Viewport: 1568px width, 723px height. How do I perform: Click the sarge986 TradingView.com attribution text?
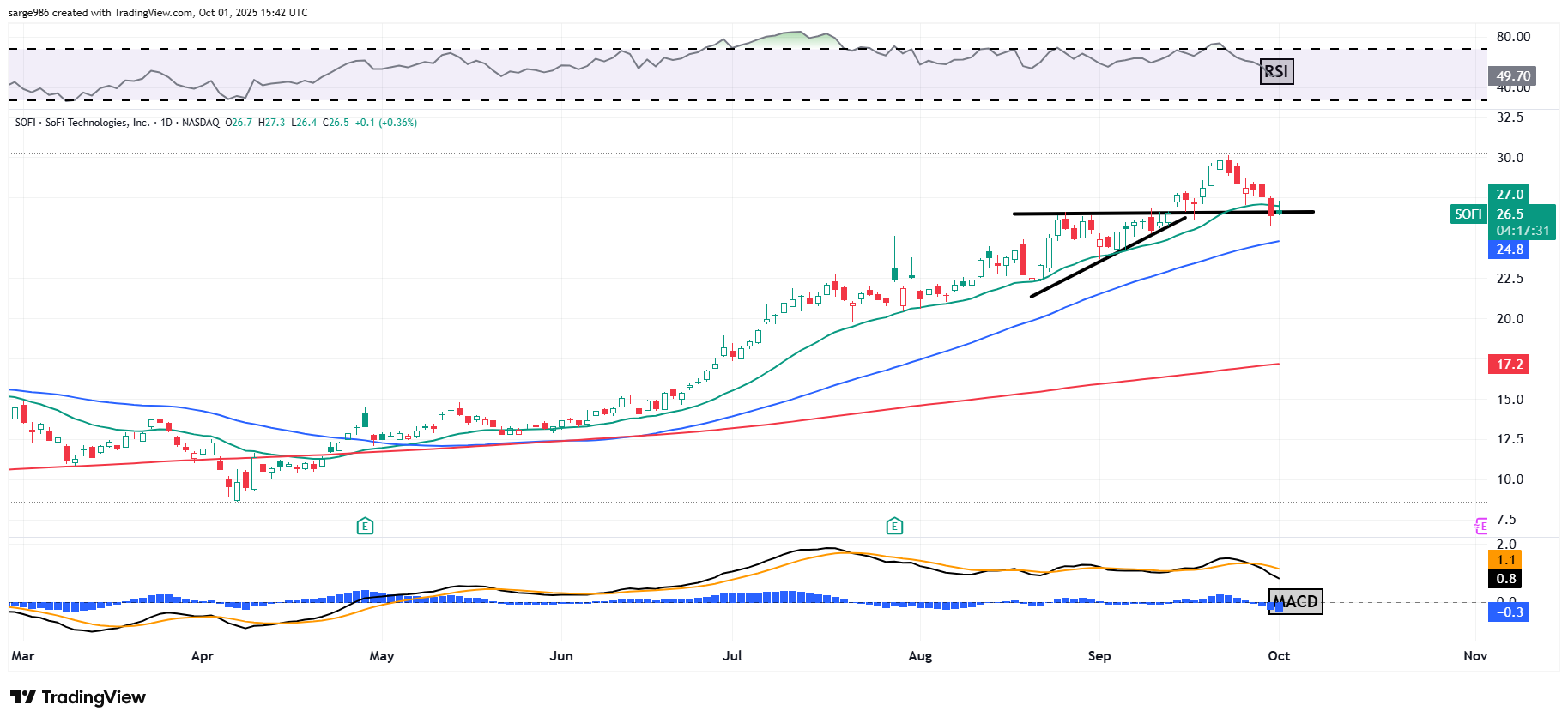(158, 13)
